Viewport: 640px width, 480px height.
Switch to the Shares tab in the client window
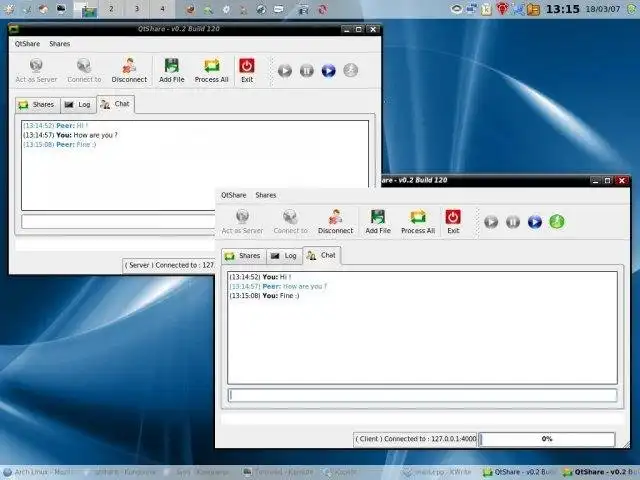coord(244,256)
